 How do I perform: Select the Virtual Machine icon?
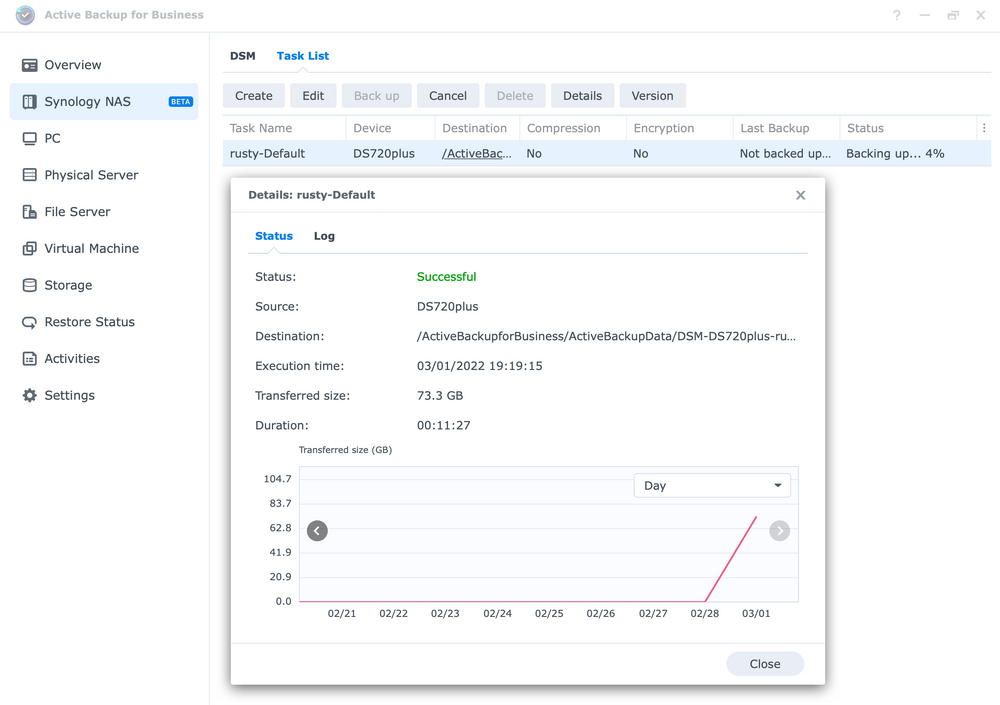tap(29, 248)
